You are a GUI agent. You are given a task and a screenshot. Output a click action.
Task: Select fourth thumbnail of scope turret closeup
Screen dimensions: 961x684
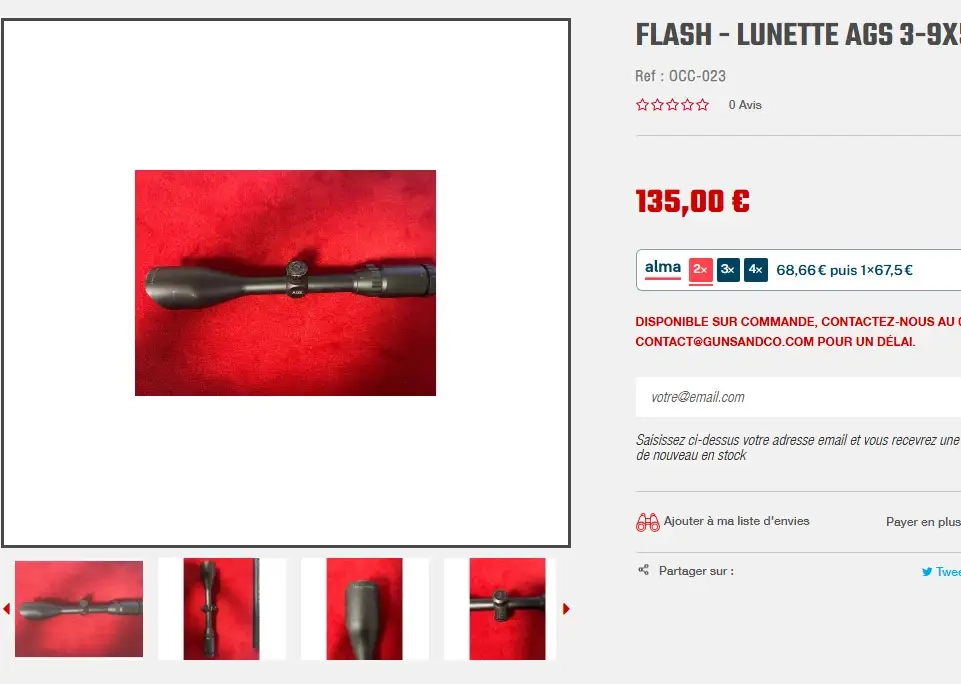click(x=507, y=609)
